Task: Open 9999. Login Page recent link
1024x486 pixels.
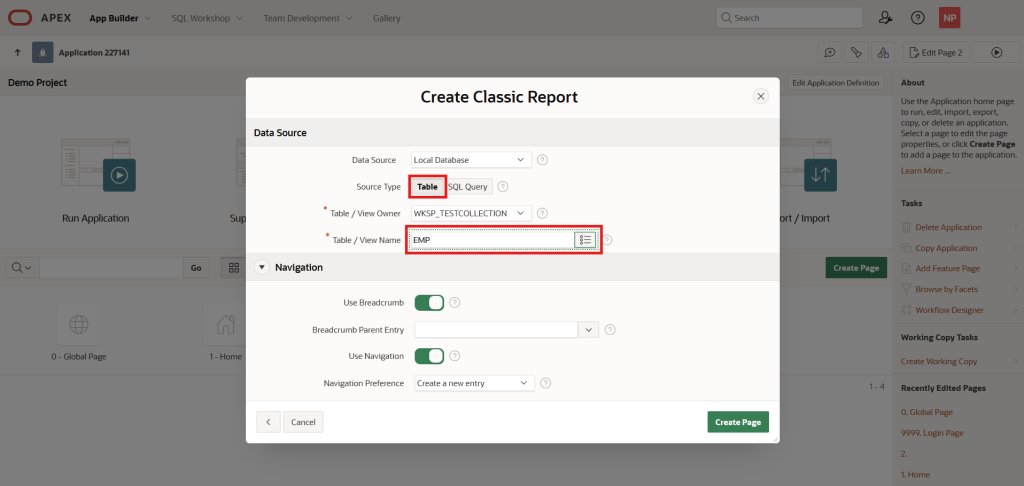Action: [x=932, y=433]
